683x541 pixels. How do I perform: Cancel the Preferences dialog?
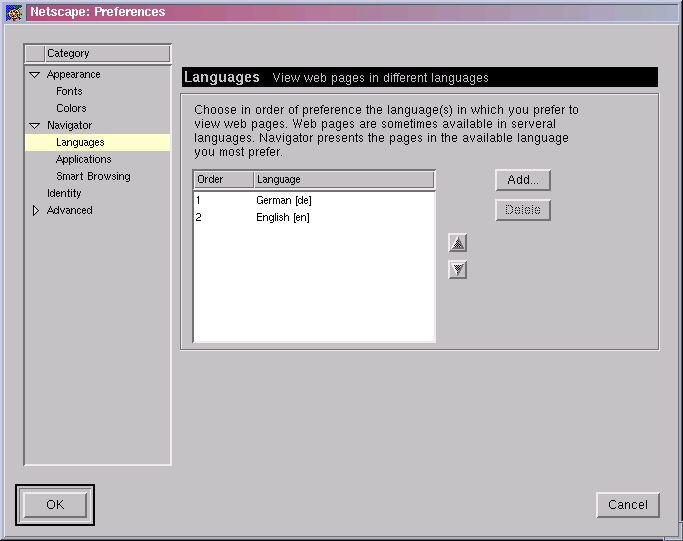(627, 505)
